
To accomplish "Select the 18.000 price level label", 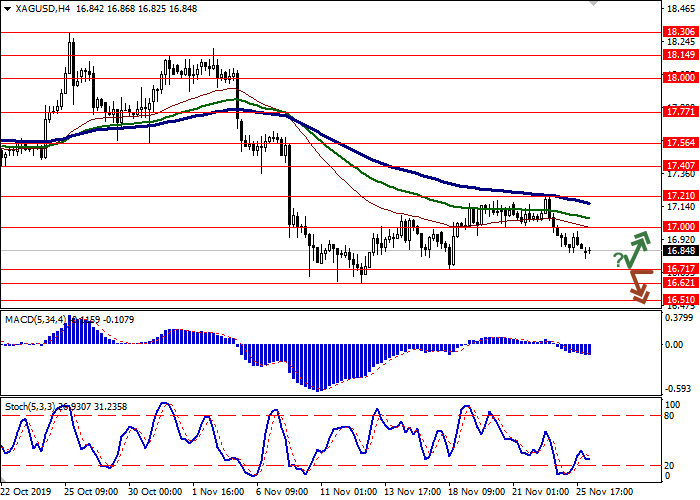I will (x=680, y=77).
